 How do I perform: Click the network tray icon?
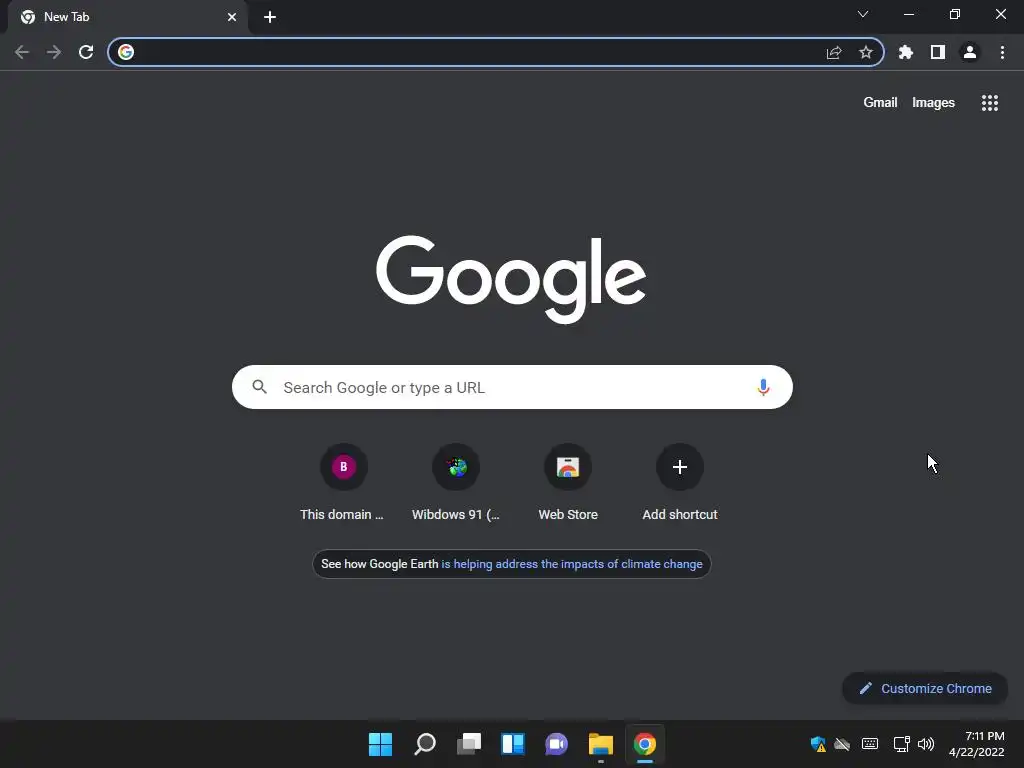[901, 744]
